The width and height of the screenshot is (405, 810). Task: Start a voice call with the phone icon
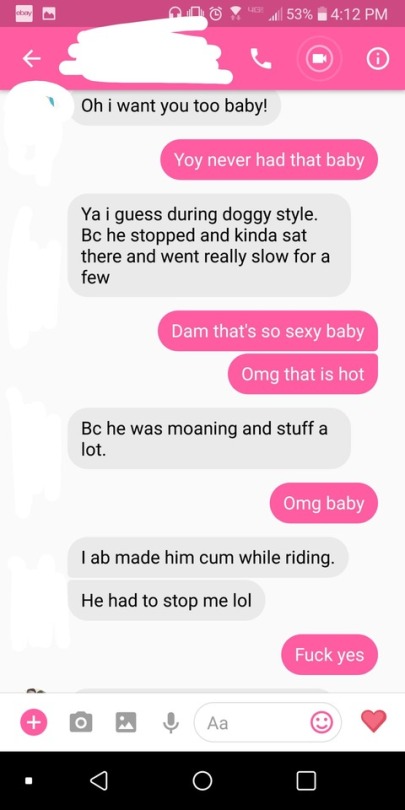coord(262,59)
